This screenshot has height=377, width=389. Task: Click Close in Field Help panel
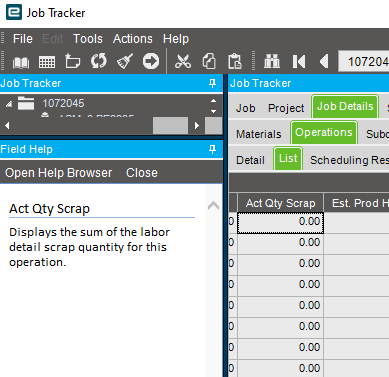(142, 173)
